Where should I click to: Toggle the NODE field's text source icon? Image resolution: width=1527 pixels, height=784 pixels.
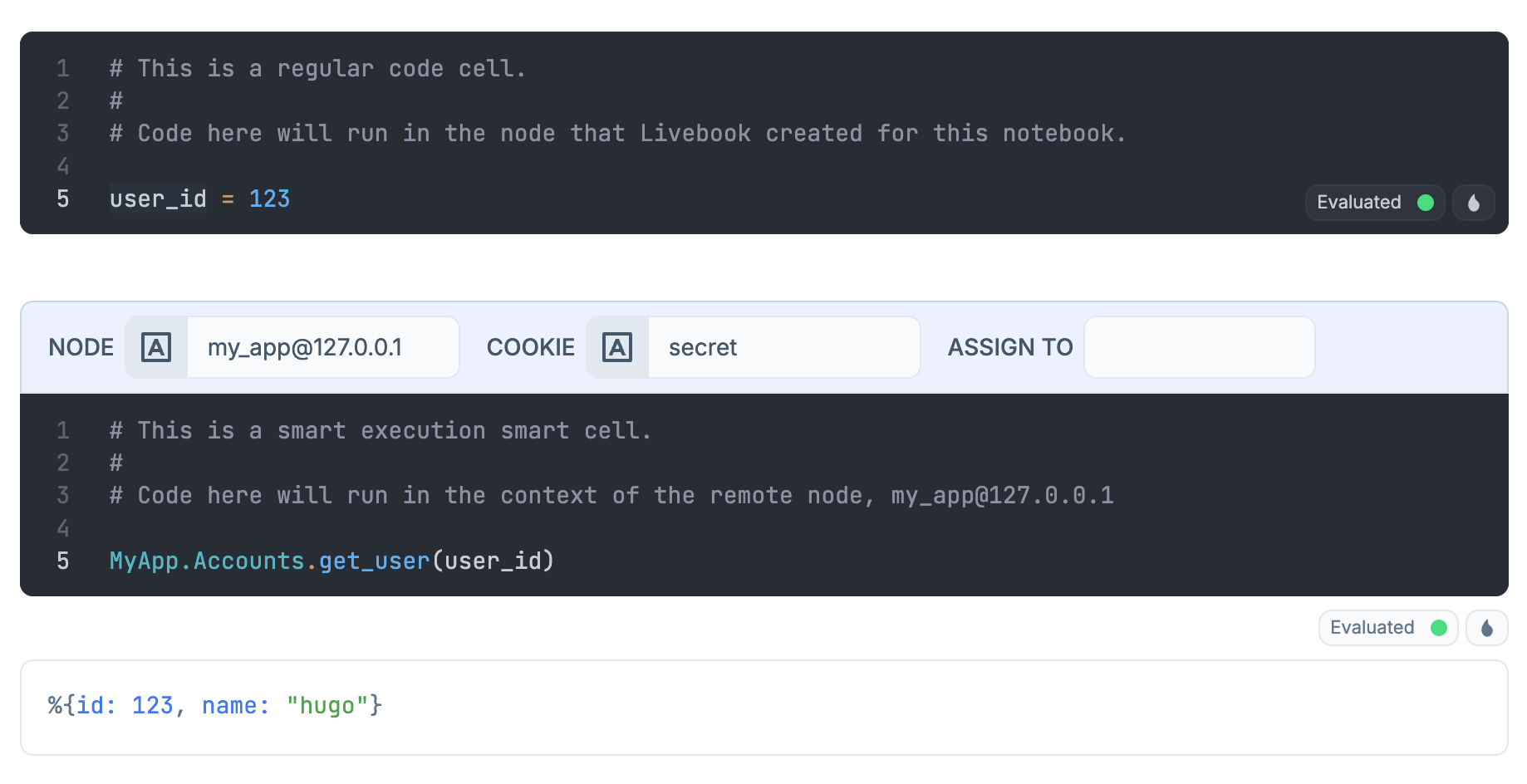156,347
